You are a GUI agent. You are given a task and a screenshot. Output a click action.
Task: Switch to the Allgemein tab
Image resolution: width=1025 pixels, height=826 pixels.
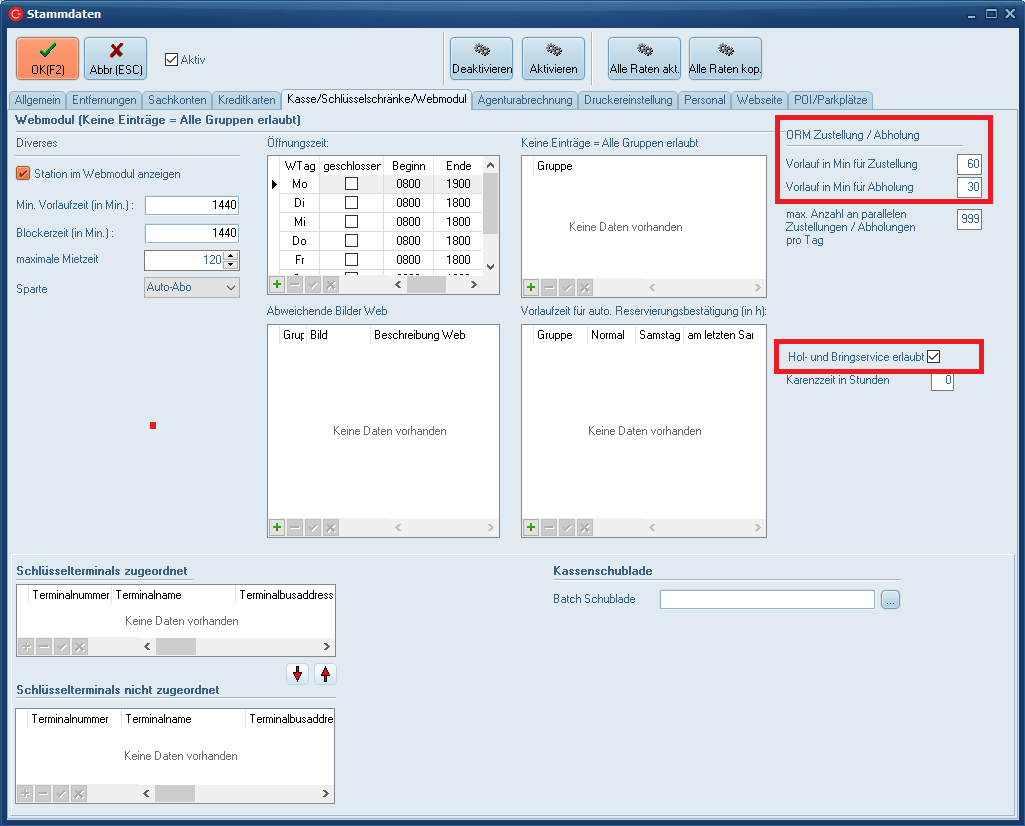point(38,100)
